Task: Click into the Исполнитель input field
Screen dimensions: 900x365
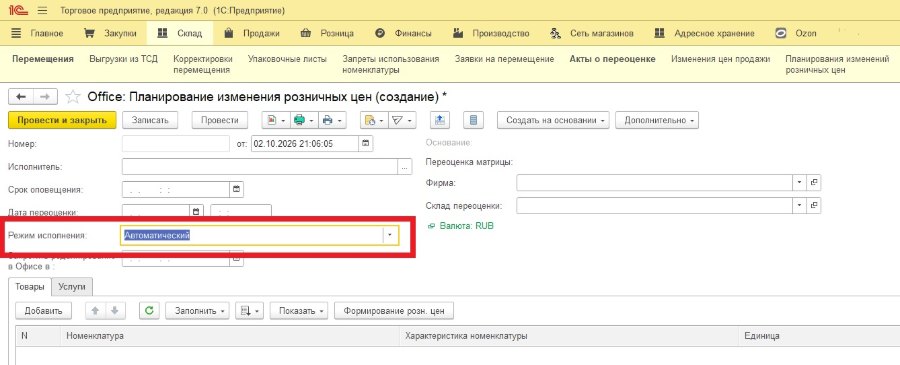Action: [259, 167]
